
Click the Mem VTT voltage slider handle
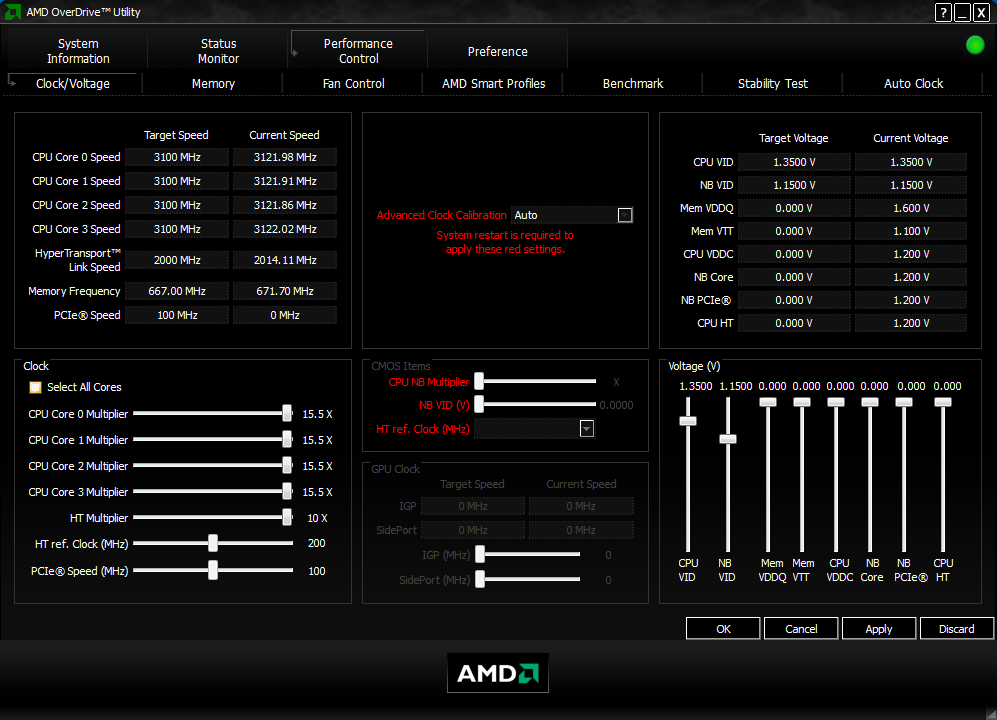pyautogui.click(x=802, y=402)
